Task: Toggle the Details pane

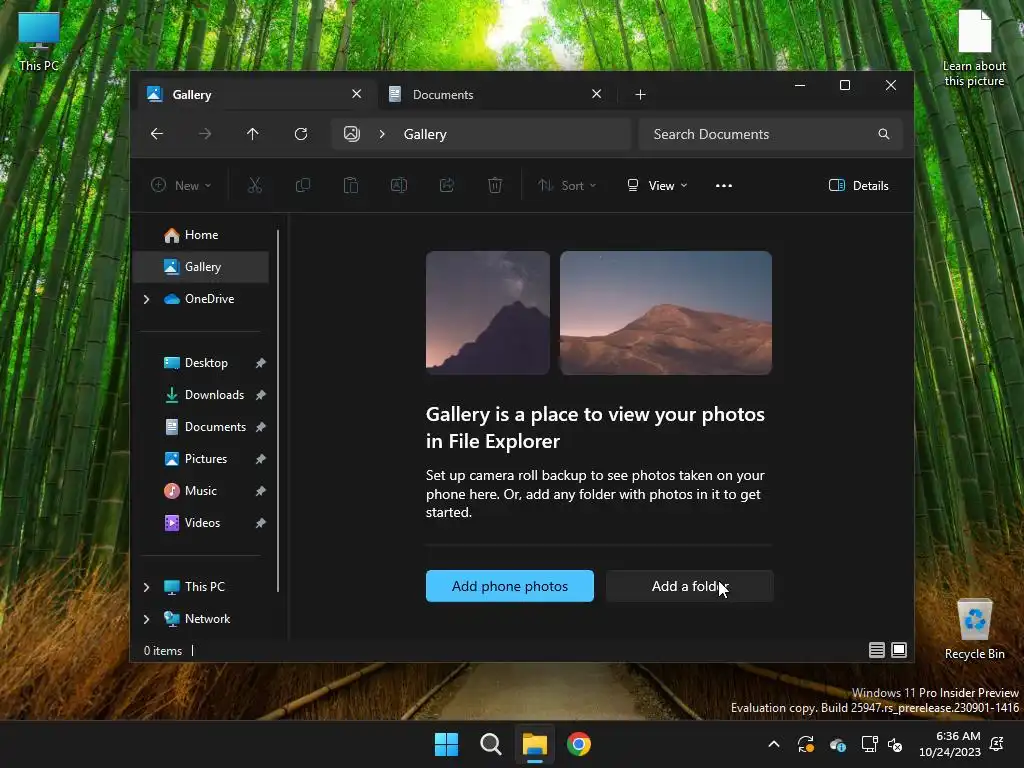Action: coord(859,185)
